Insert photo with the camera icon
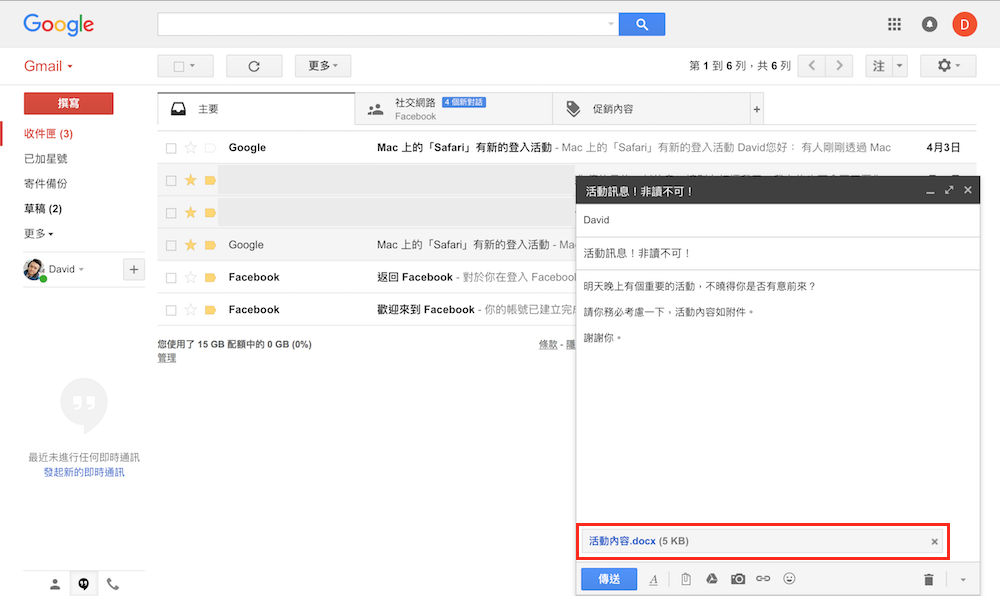The width and height of the screenshot is (1000, 596). 738,579
